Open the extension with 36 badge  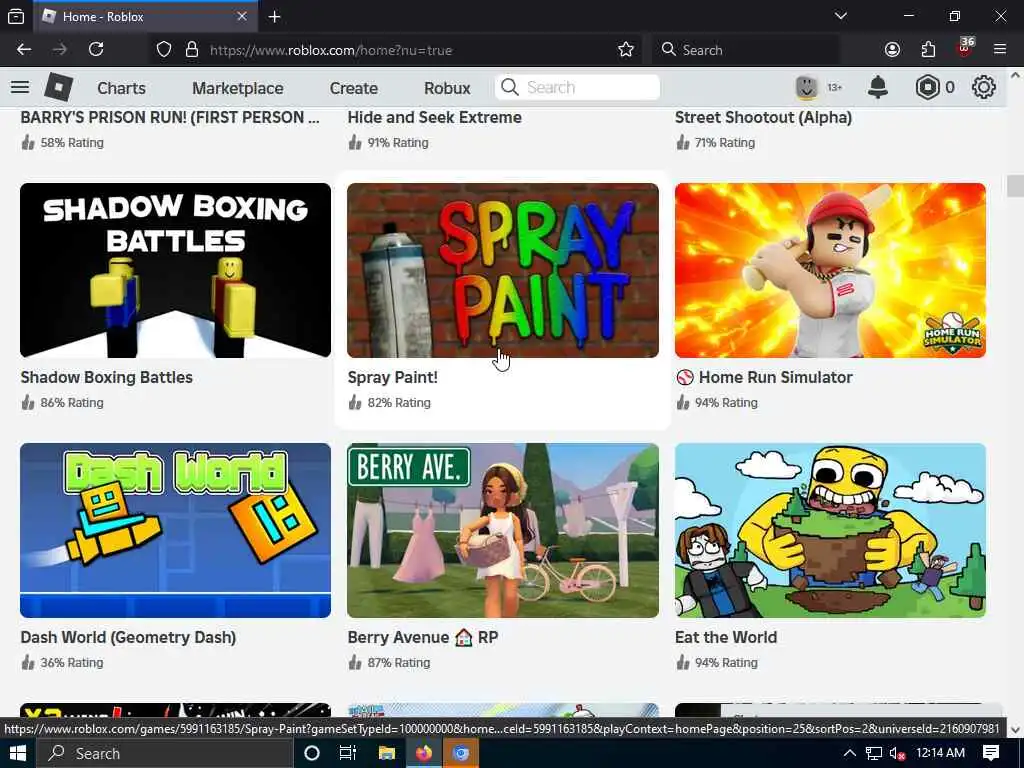pyautogui.click(x=965, y=48)
